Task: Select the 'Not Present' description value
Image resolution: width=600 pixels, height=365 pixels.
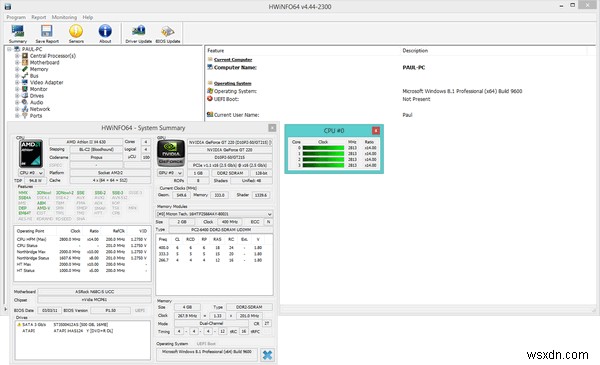Action: coord(416,99)
